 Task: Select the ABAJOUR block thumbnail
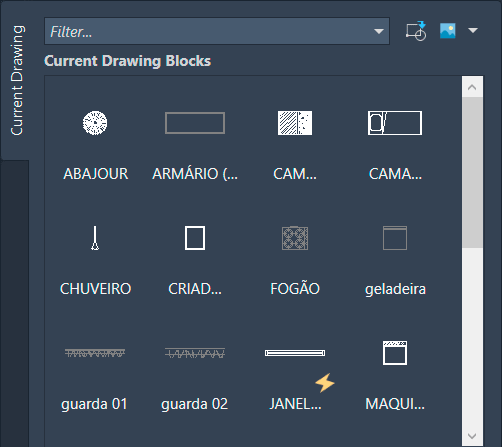pos(95,123)
